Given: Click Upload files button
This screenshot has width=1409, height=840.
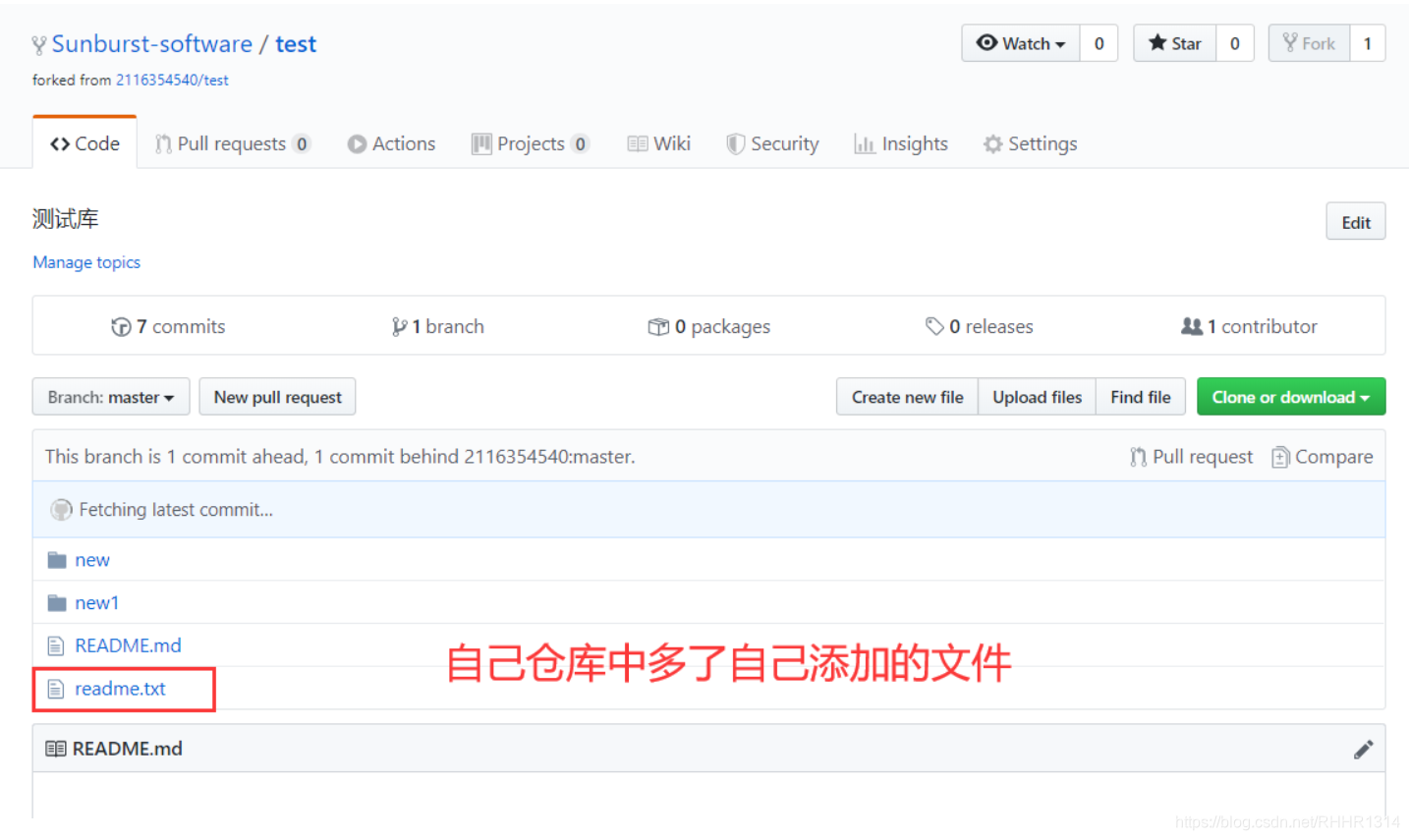Looking at the screenshot, I should [1037, 397].
